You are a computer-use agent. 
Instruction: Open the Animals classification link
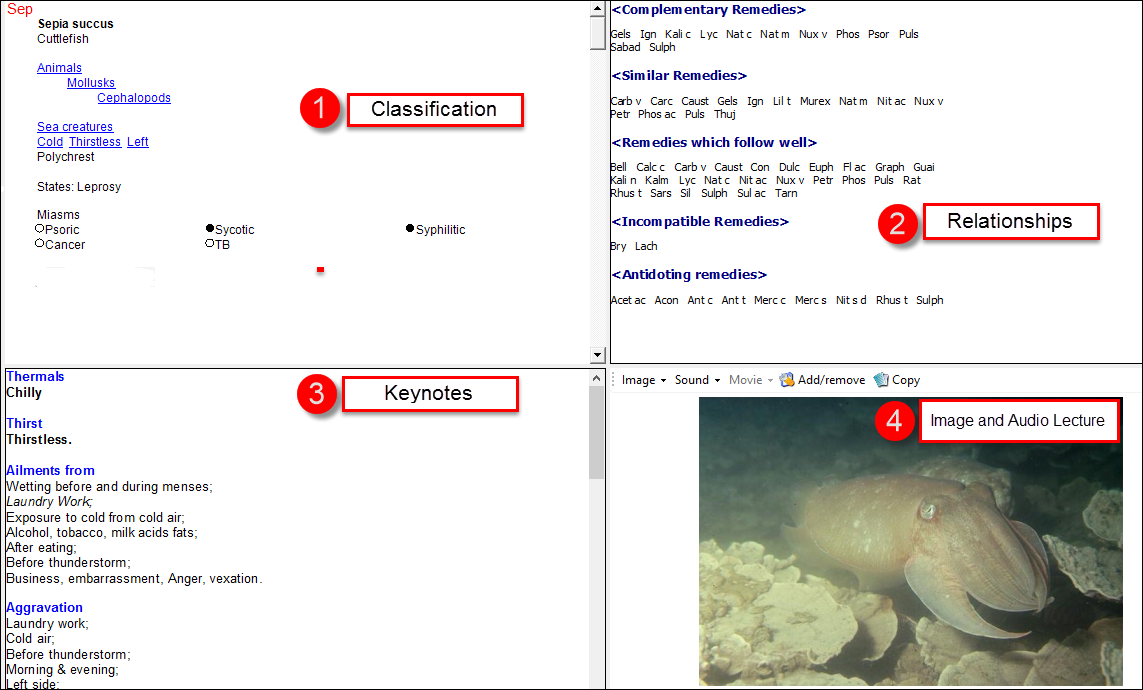(59, 68)
